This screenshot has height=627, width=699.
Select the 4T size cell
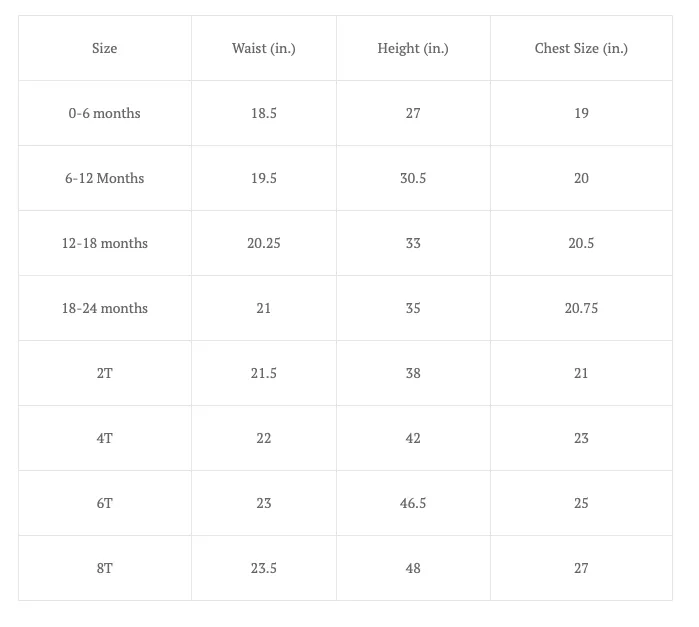pos(105,438)
